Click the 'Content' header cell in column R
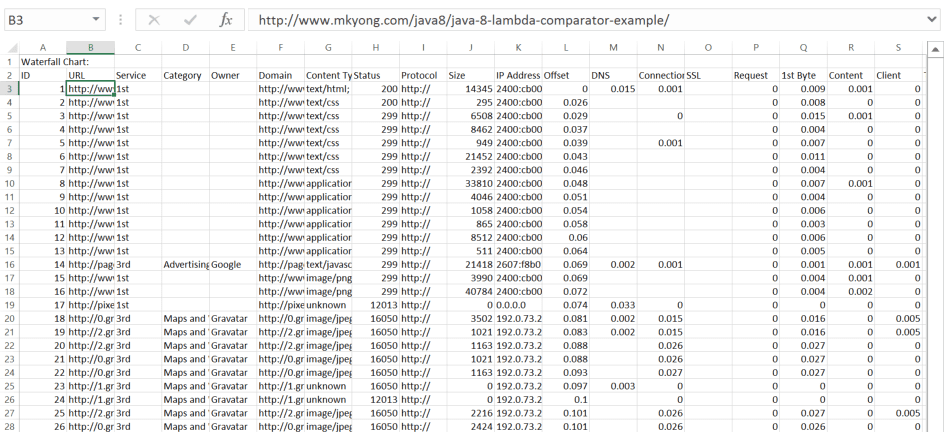945x432 pixels. [851, 75]
